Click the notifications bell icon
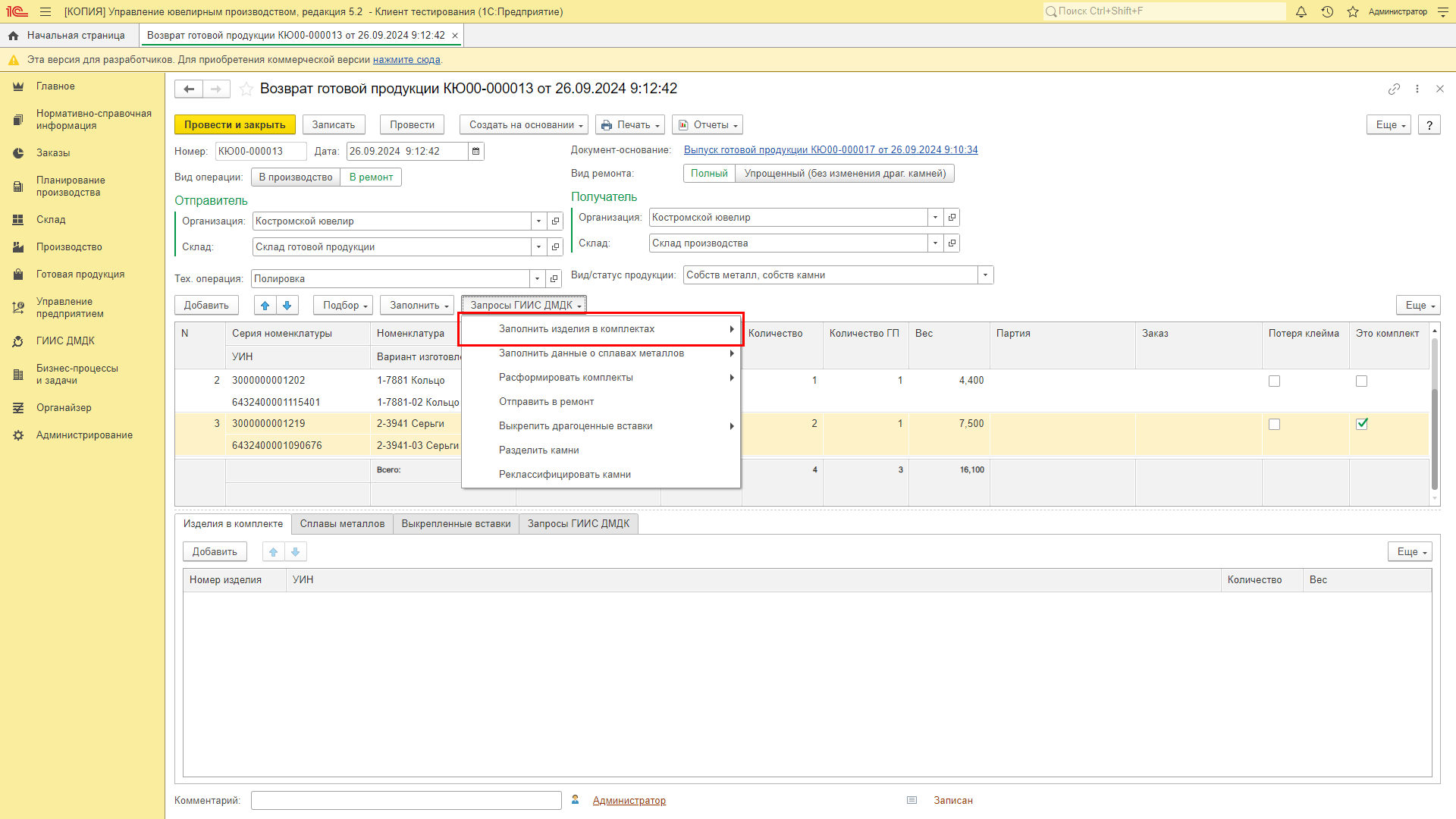Image resolution: width=1456 pixels, height=819 pixels. tap(1301, 11)
